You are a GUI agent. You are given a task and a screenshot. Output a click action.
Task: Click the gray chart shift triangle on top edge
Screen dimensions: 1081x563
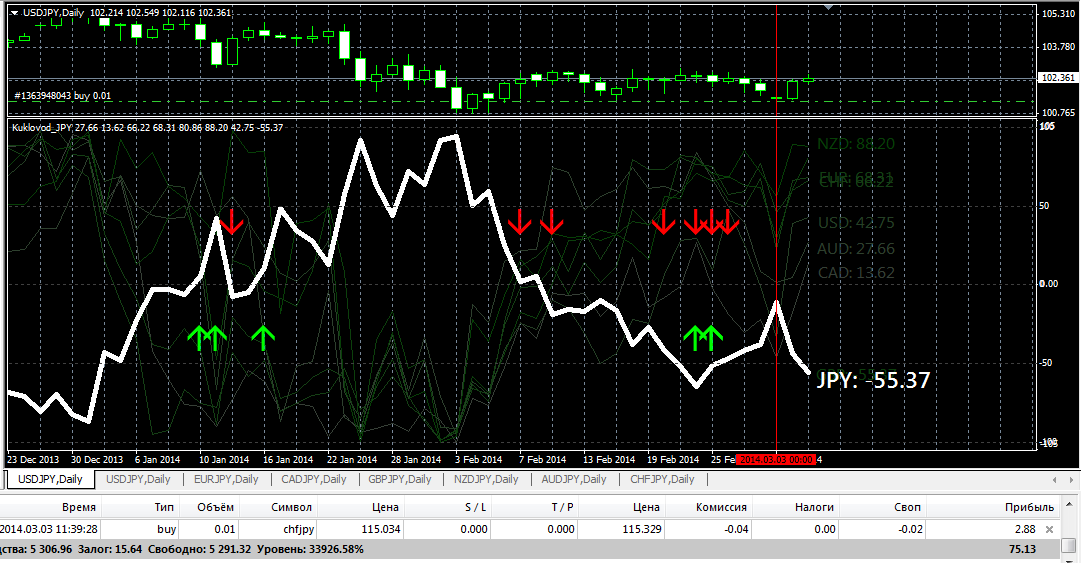[x=828, y=8]
